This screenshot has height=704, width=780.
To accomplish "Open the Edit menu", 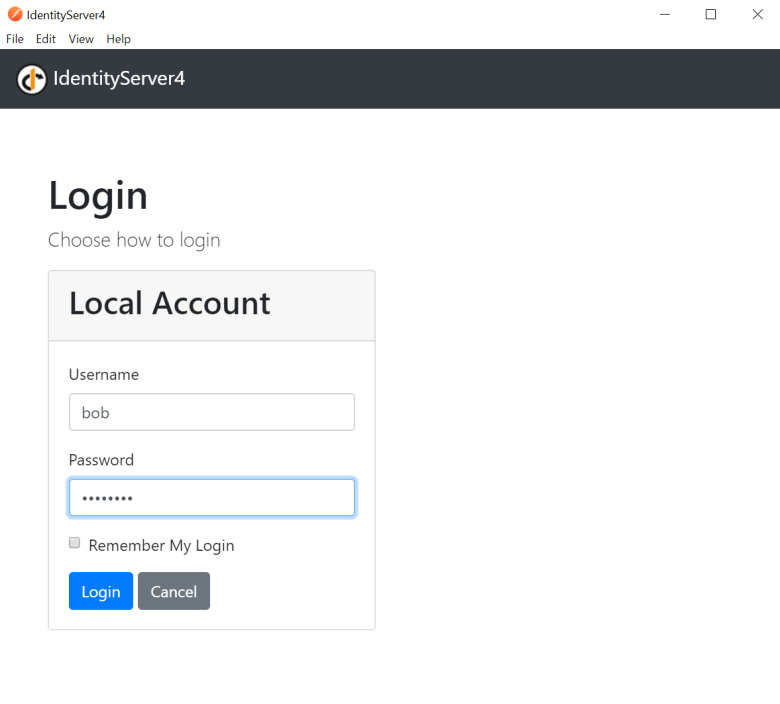I will (46, 39).
